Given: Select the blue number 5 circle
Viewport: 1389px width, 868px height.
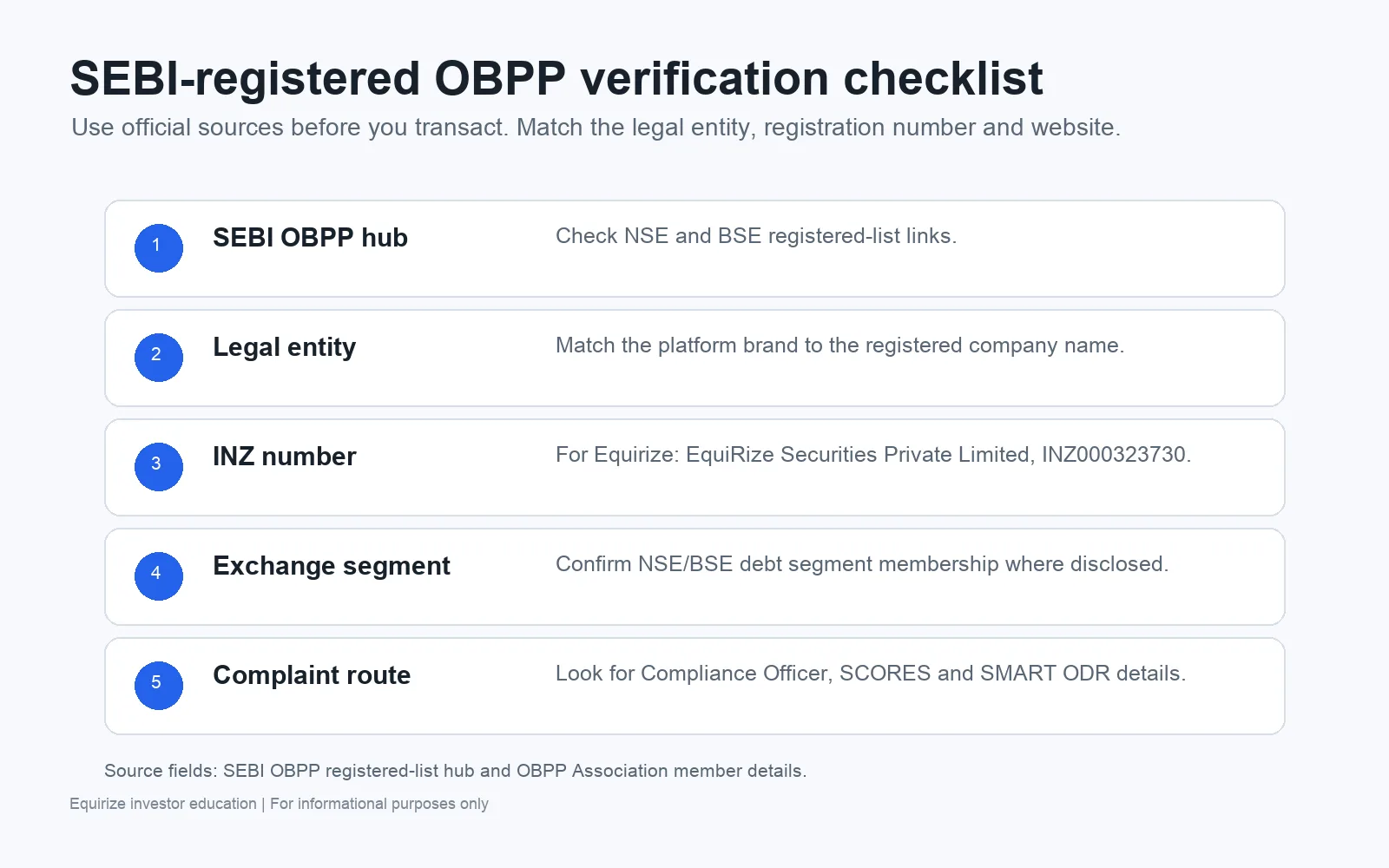Looking at the screenshot, I should (158, 685).
